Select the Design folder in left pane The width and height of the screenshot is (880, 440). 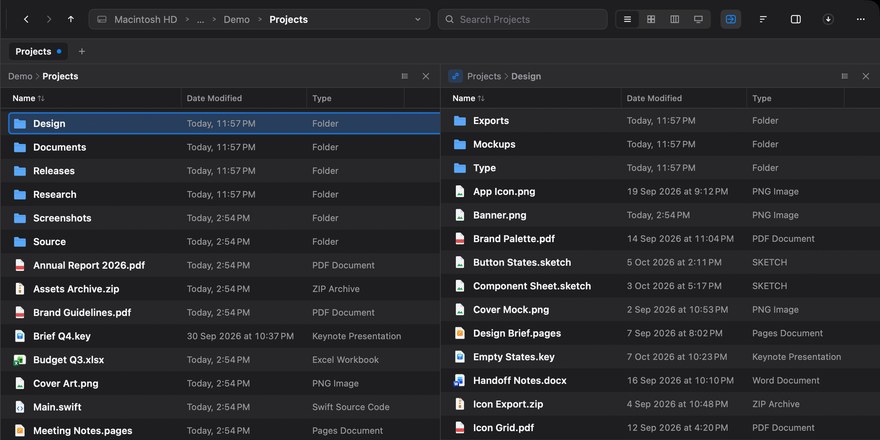pyautogui.click(x=224, y=123)
